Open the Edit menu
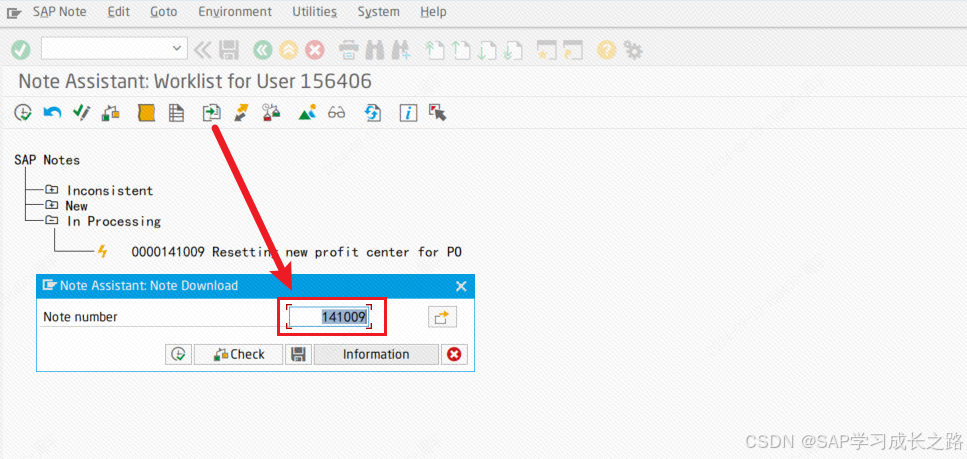 [118, 12]
